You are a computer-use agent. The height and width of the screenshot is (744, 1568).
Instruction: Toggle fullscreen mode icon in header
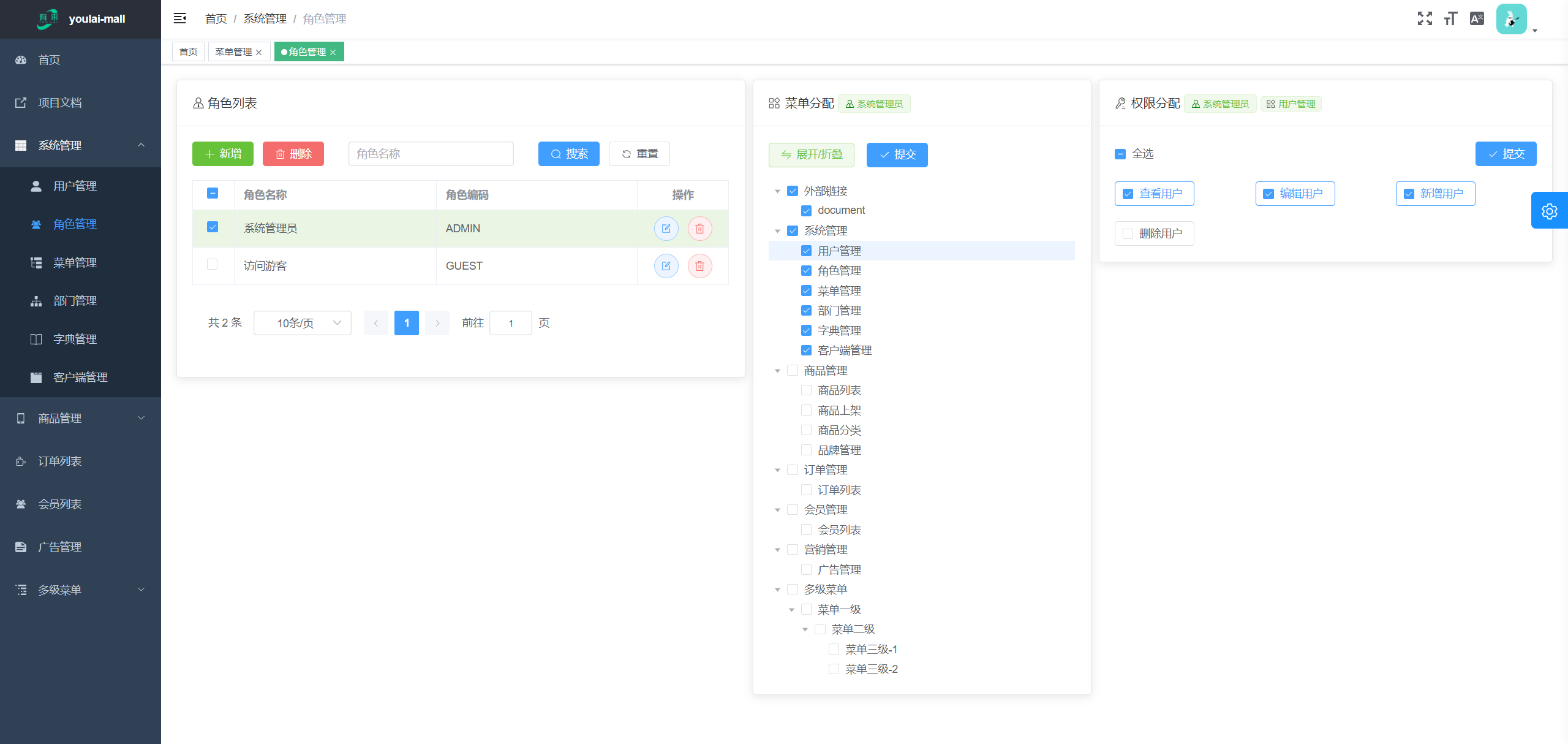(1425, 18)
